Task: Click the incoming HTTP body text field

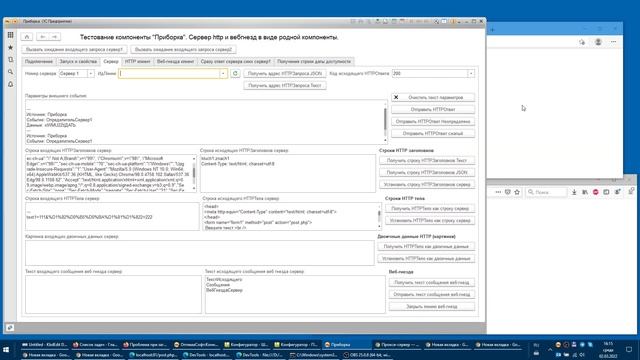Action: pos(112,216)
